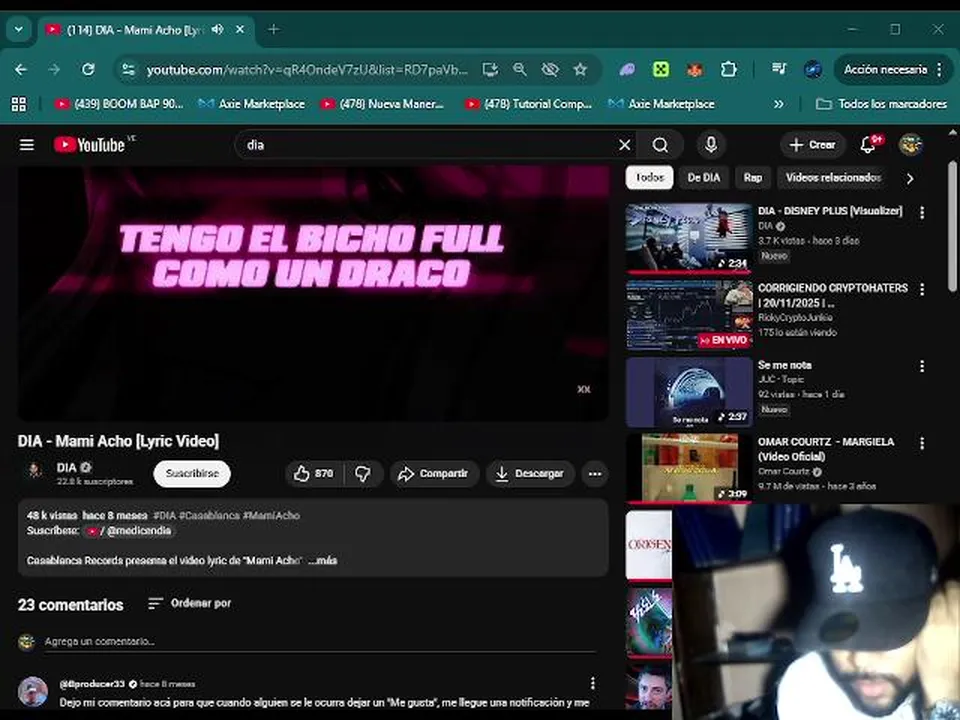Click the browser address bar URL
The image size is (960, 720).
click(306, 70)
